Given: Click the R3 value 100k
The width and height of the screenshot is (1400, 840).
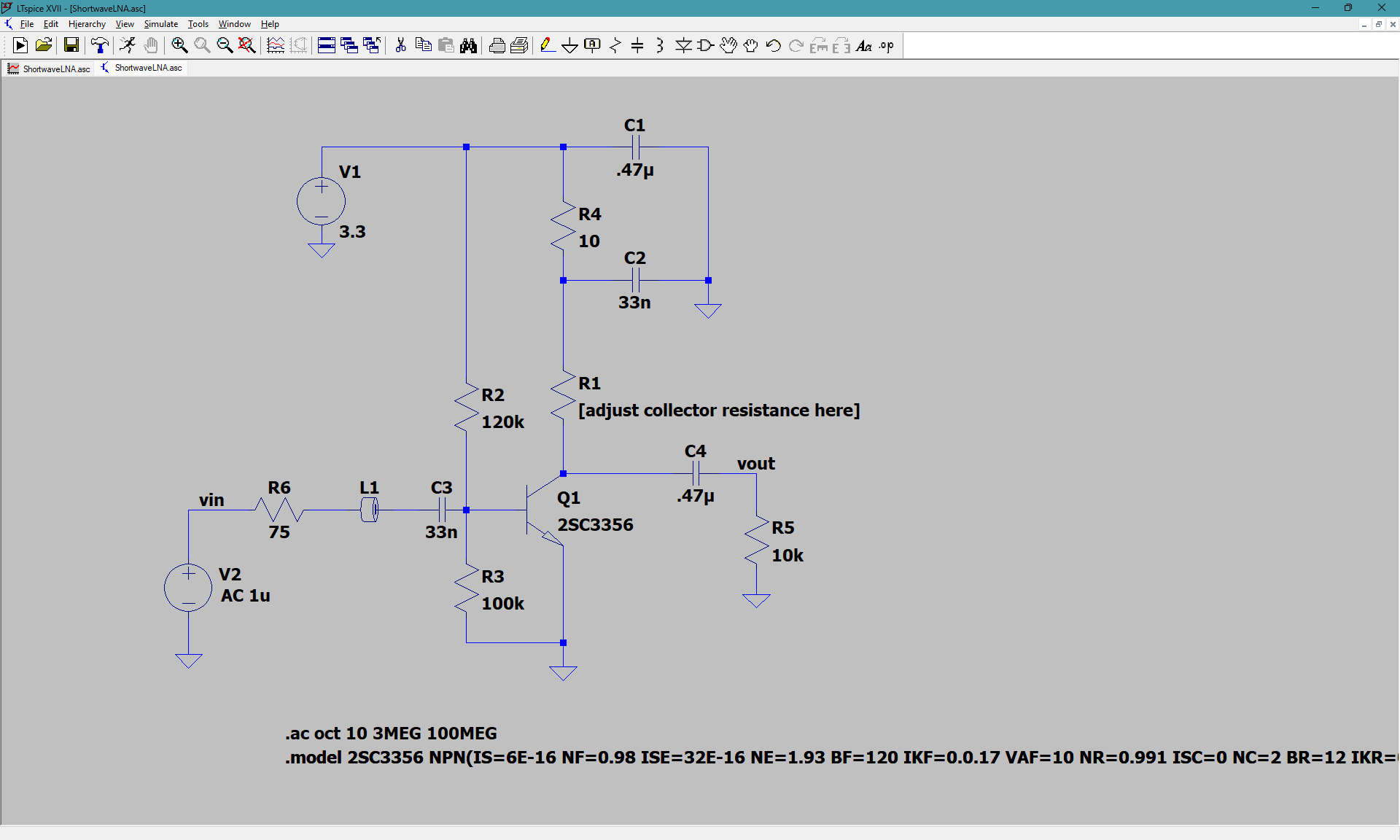Looking at the screenshot, I should pyautogui.click(x=502, y=604).
